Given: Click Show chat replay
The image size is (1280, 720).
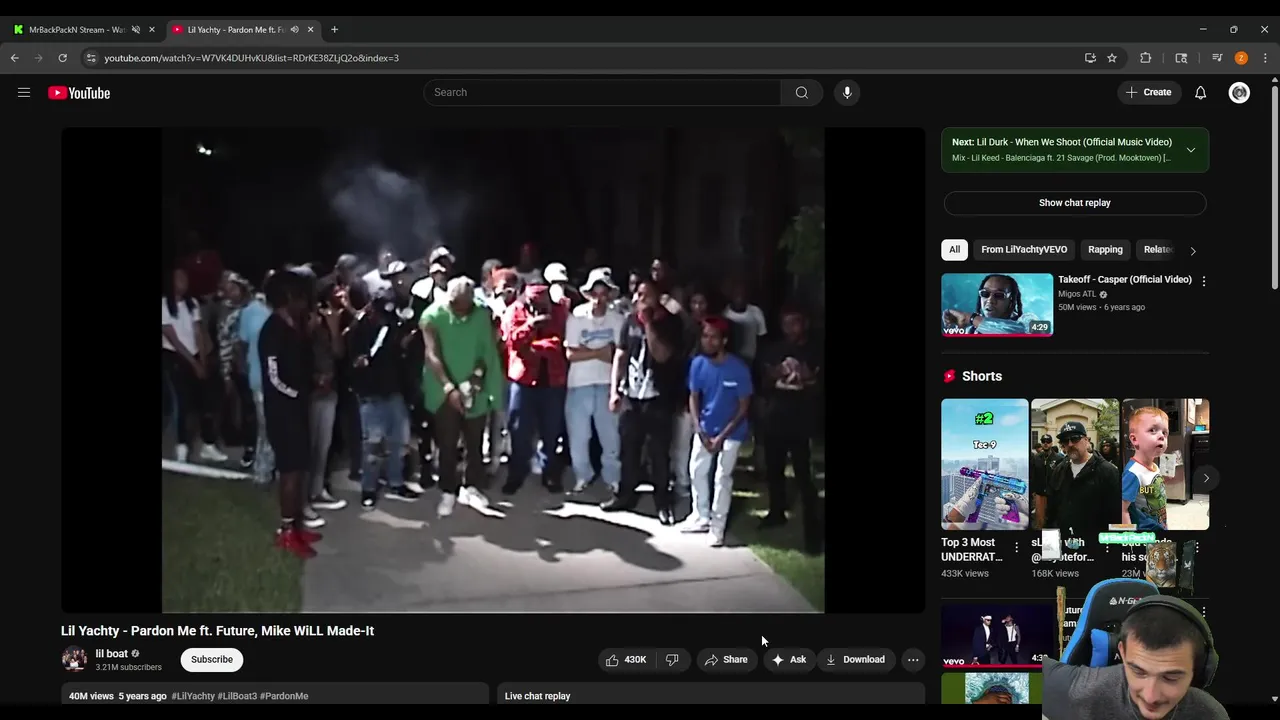Looking at the screenshot, I should pos(1075,202).
